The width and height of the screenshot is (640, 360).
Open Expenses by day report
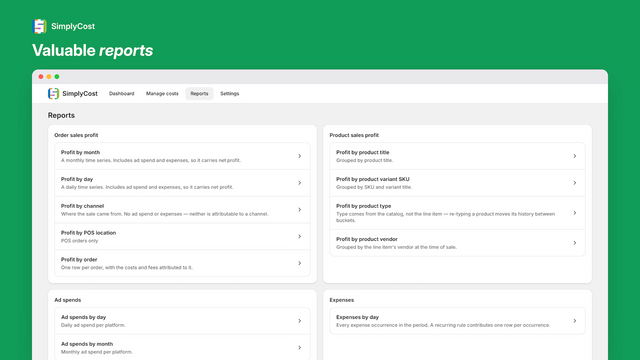click(458, 321)
